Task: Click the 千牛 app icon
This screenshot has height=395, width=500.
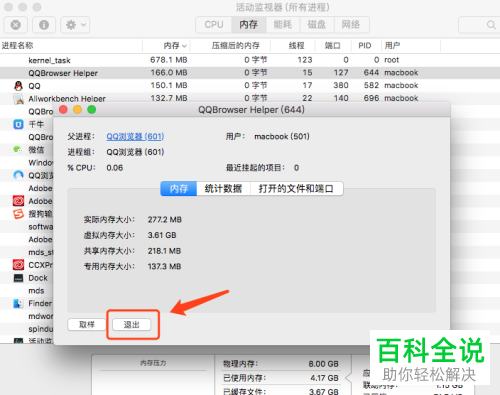Action: click(18, 124)
